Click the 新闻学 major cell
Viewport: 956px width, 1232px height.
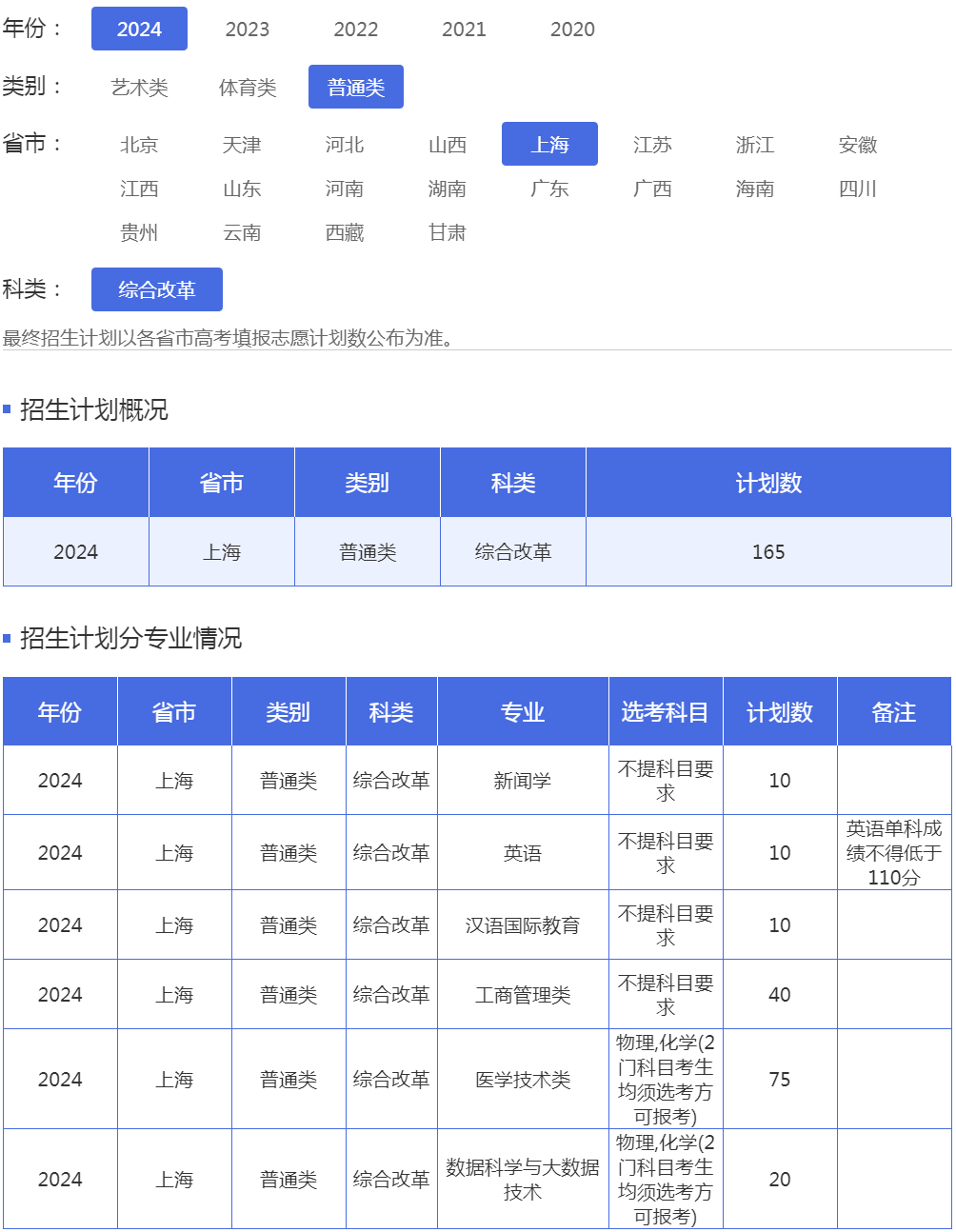click(x=523, y=780)
